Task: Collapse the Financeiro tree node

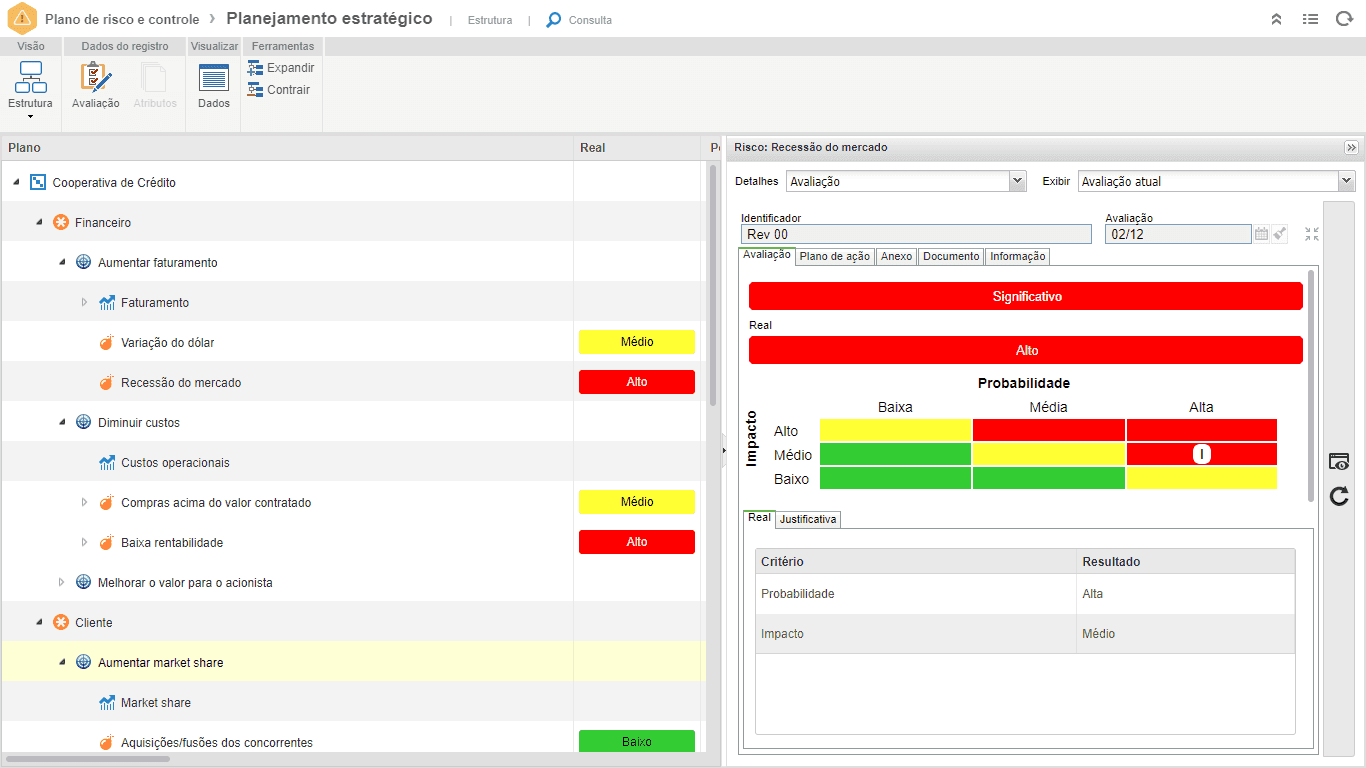Action: click(x=39, y=222)
